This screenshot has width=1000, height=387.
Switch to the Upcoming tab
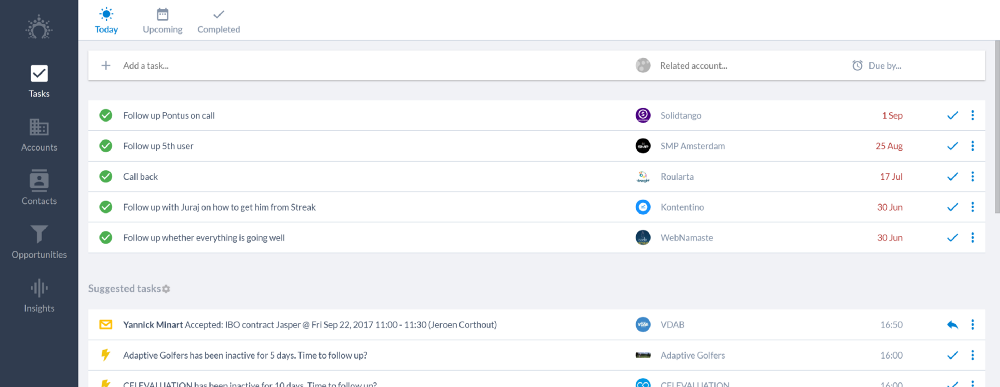(x=163, y=21)
